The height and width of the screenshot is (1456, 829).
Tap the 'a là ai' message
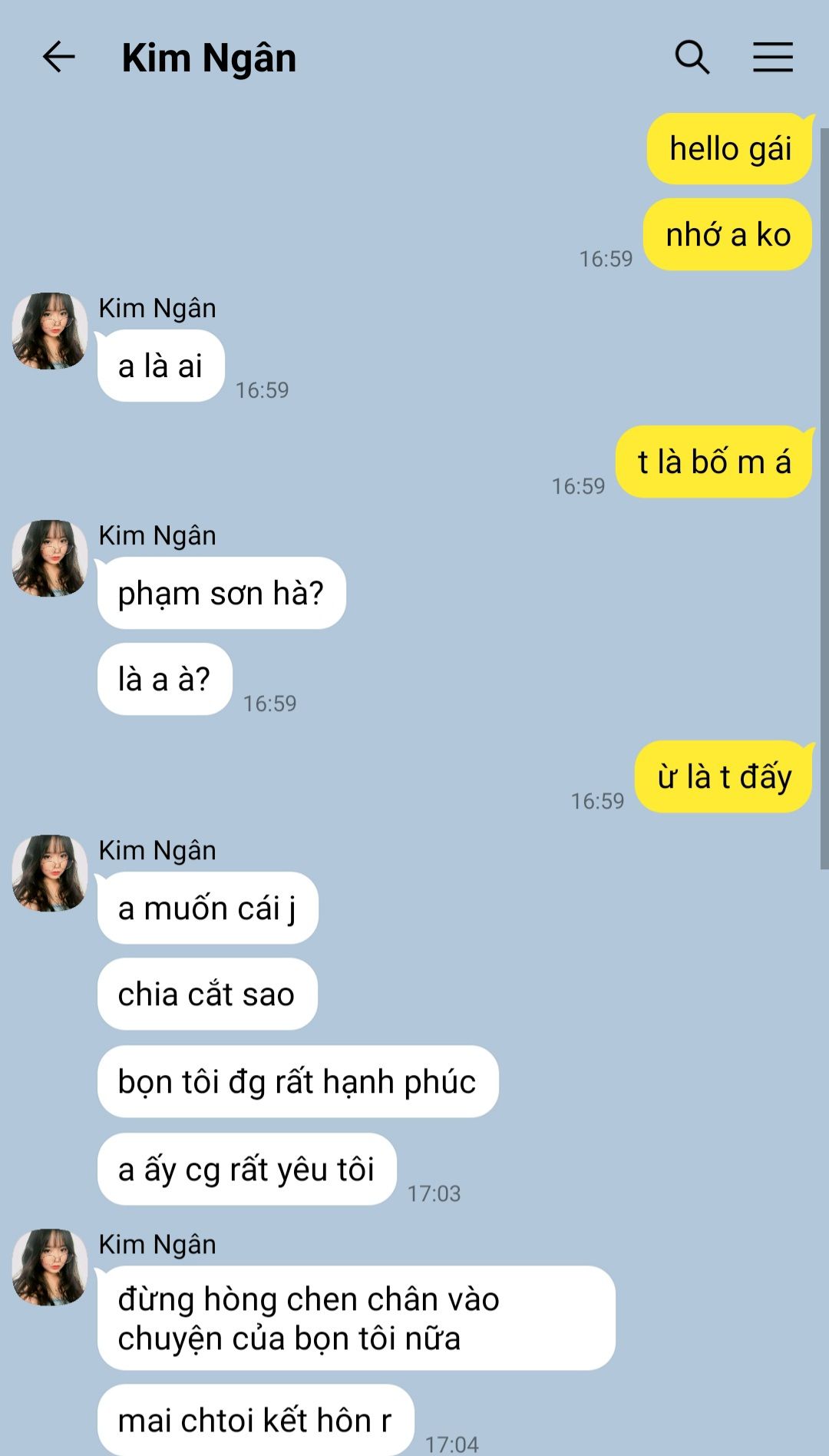[x=160, y=366]
